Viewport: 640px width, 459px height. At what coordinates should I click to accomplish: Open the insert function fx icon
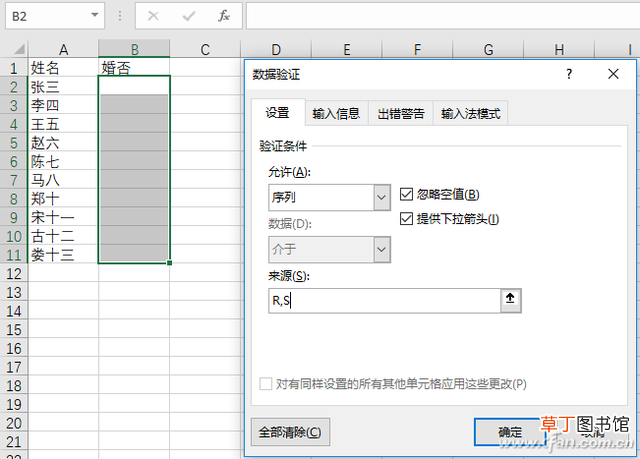(x=224, y=16)
